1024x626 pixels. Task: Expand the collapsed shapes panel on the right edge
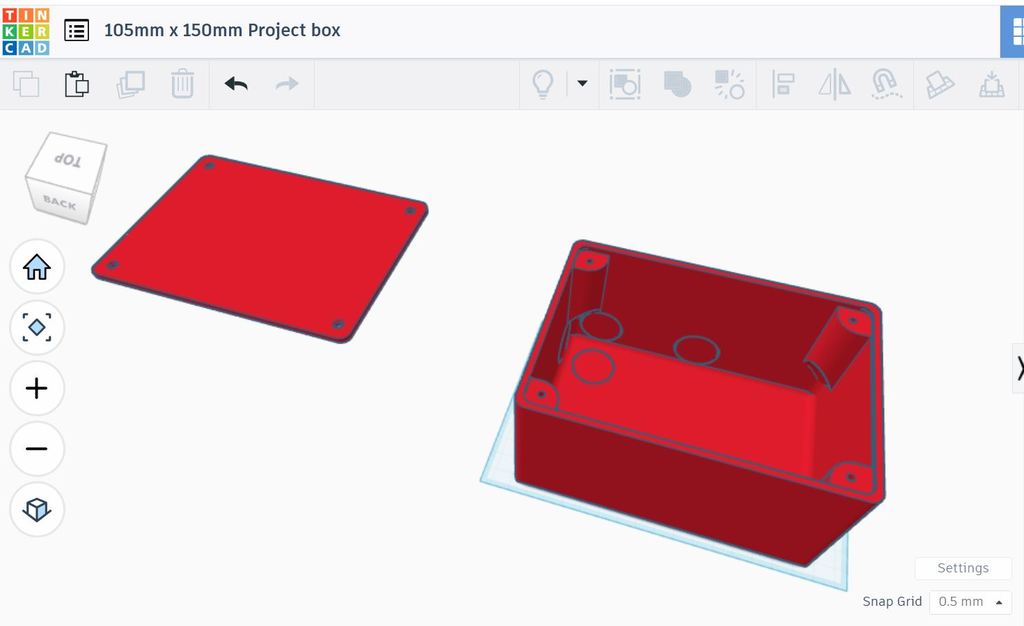[x=1018, y=368]
